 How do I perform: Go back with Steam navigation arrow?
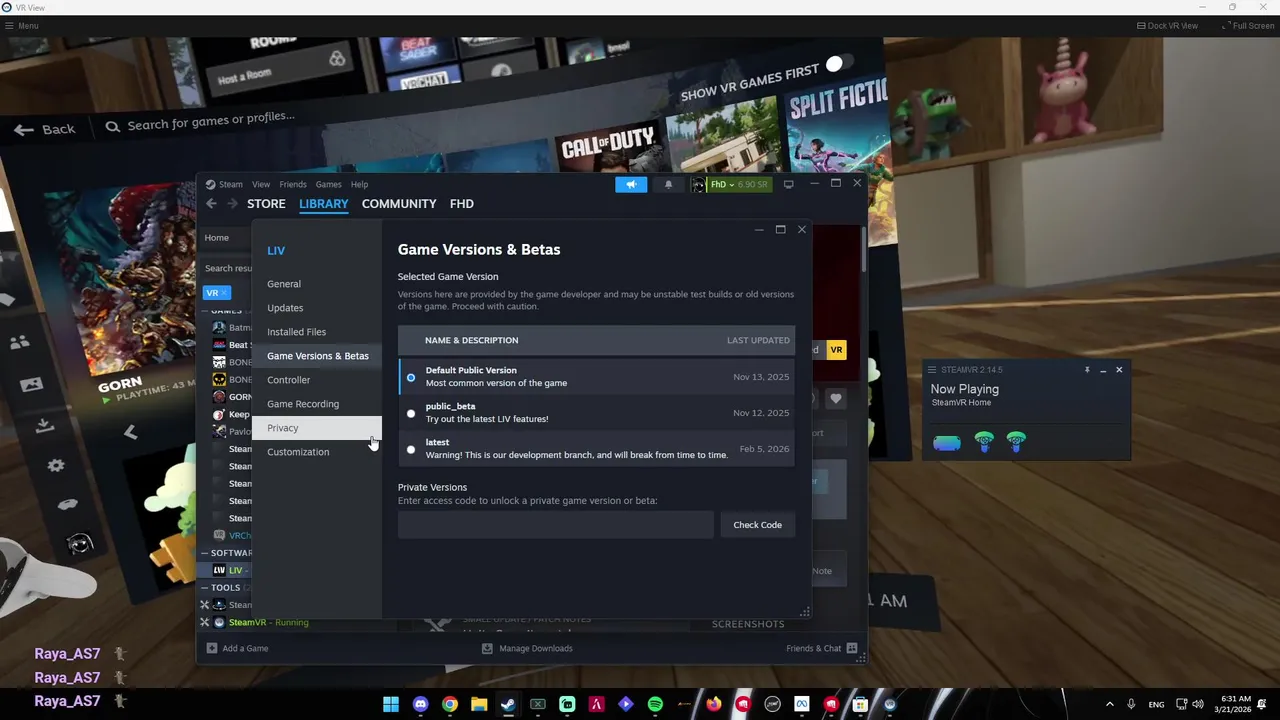211,204
